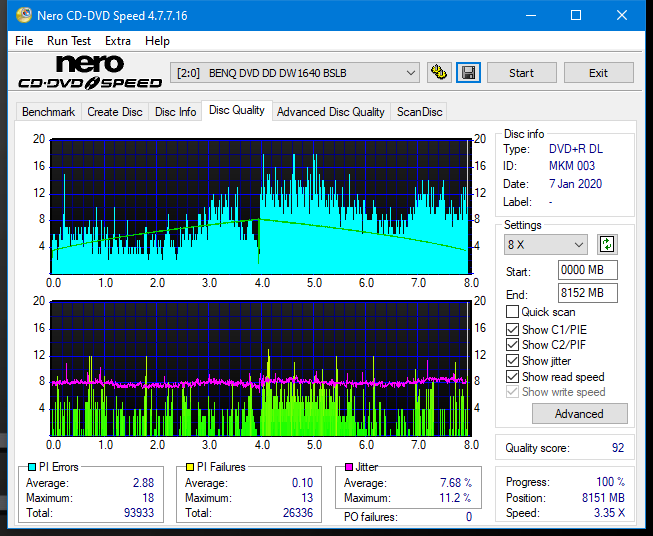Click the PI Failures yellow color swatch
Viewport: 653px width, 536px height.
(190, 467)
